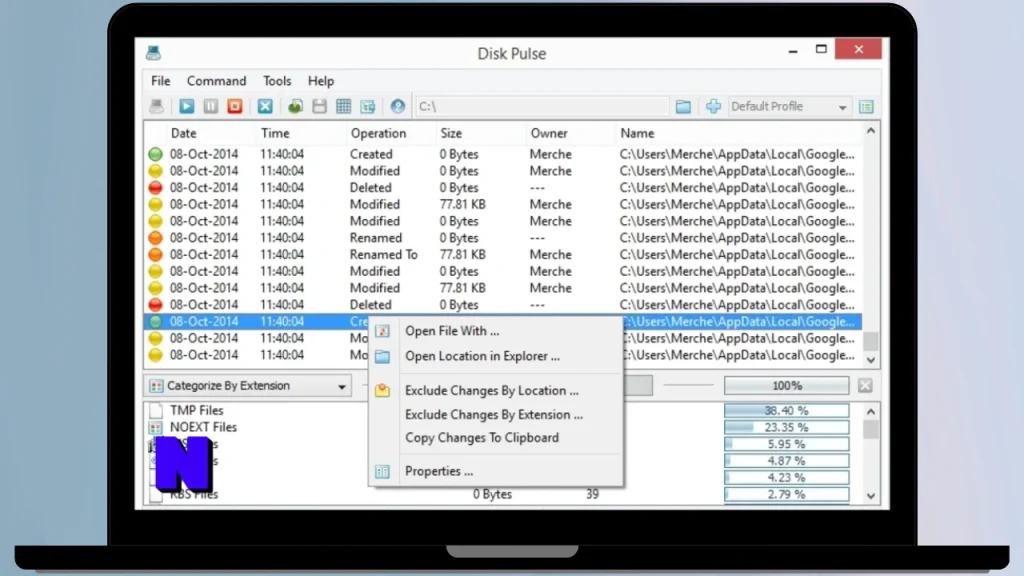This screenshot has width=1024, height=576.
Task: Click the changes list scrollbar down arrow
Action: pyautogui.click(x=871, y=360)
